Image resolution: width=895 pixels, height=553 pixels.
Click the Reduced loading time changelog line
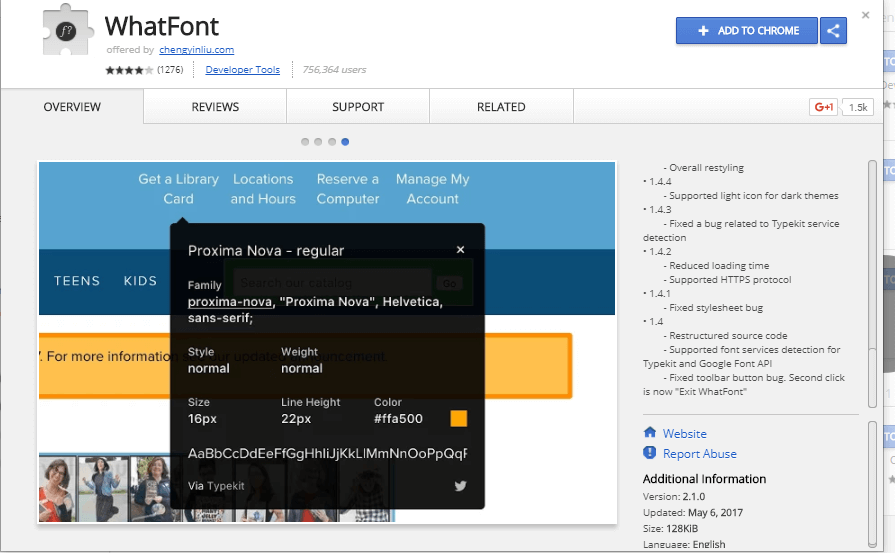tap(719, 265)
